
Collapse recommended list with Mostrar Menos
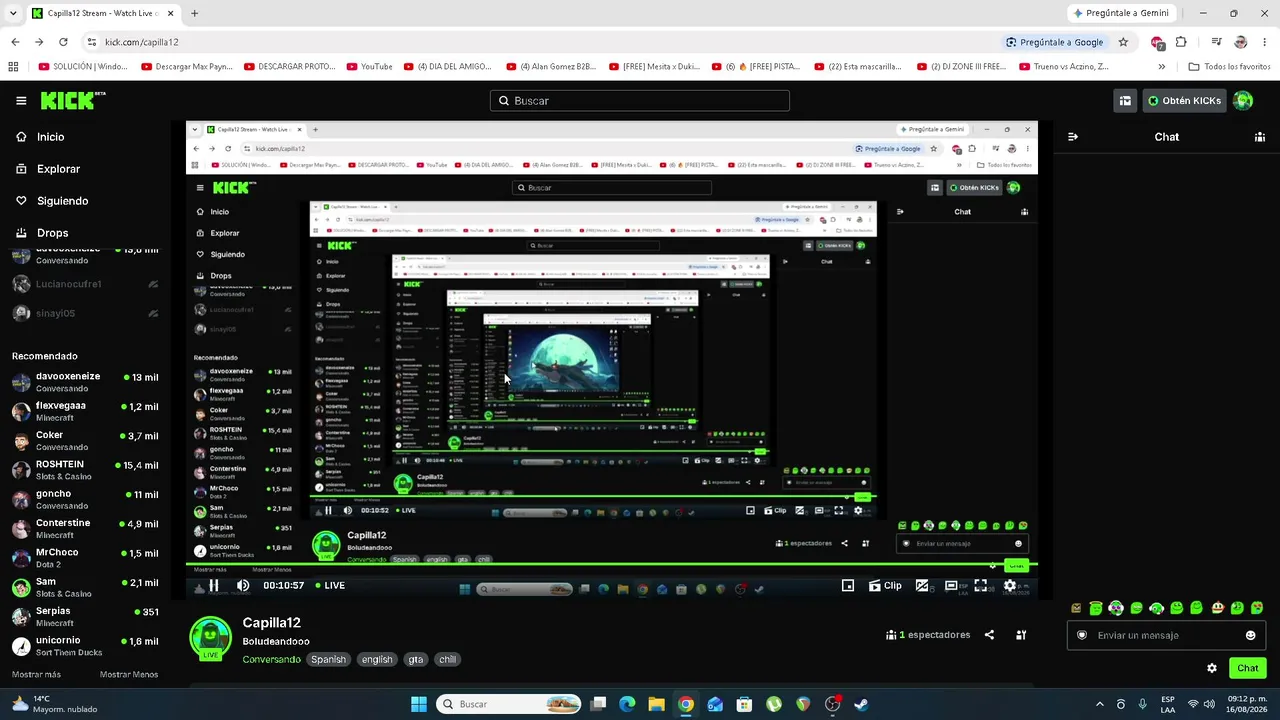(x=129, y=675)
